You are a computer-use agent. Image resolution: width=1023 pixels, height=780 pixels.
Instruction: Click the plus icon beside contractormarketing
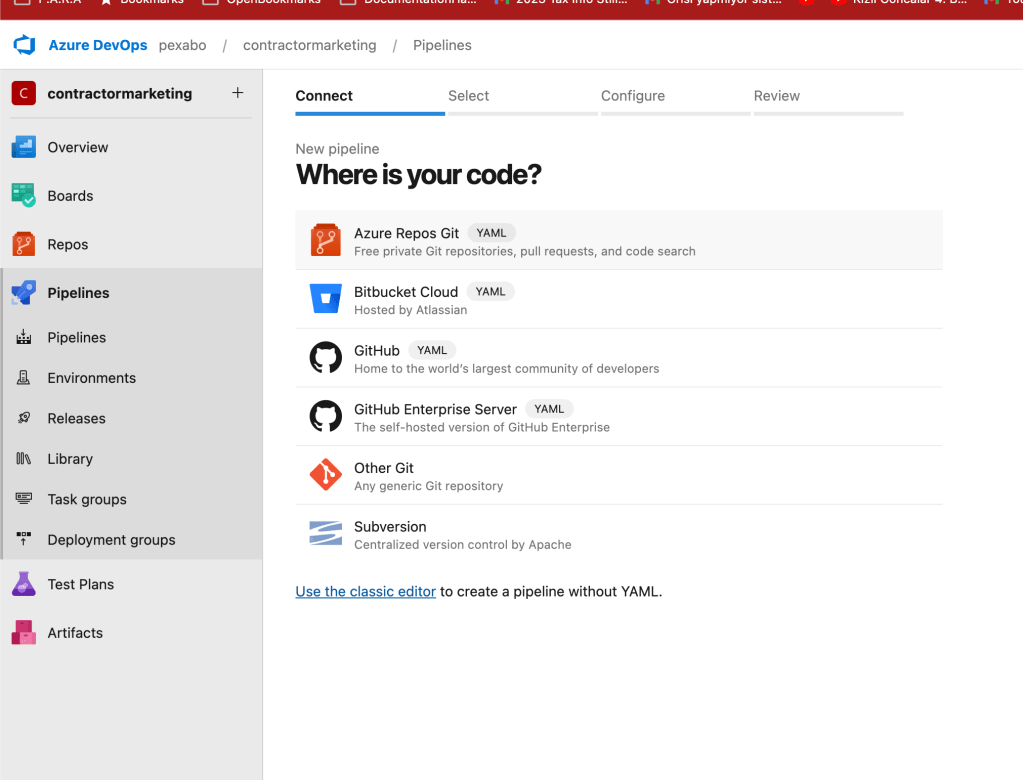click(x=237, y=93)
